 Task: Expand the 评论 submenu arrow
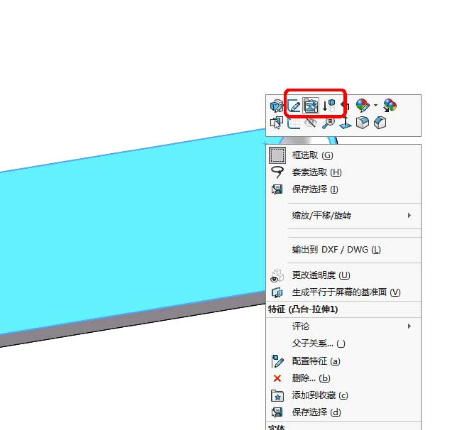(409, 326)
